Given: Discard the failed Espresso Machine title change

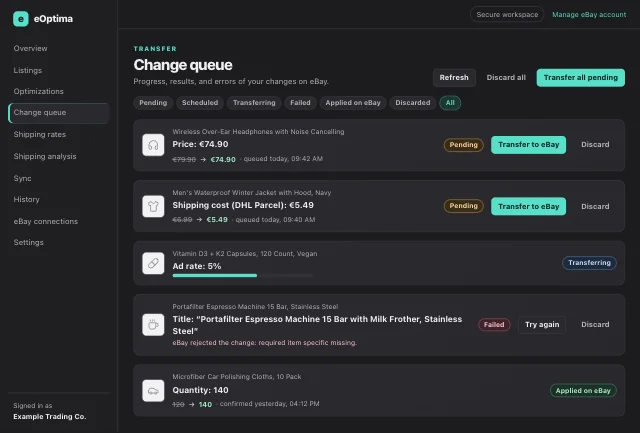Looking at the screenshot, I should 595,325.
